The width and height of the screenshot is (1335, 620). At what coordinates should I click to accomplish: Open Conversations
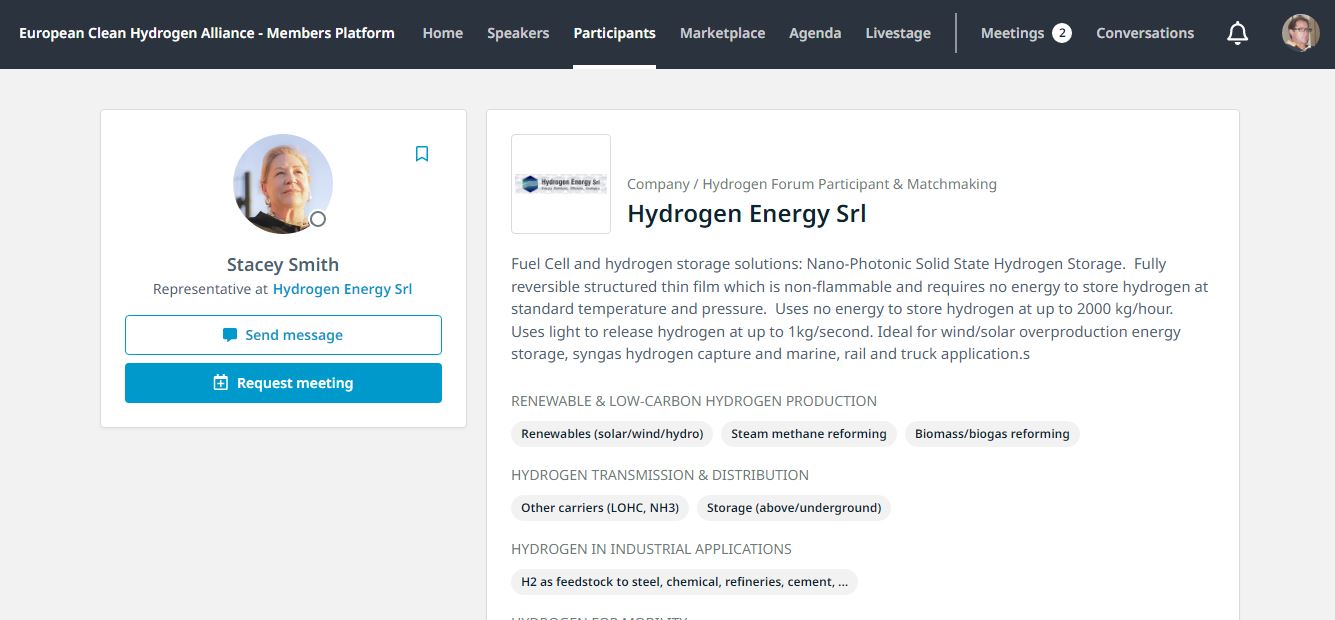1145,33
